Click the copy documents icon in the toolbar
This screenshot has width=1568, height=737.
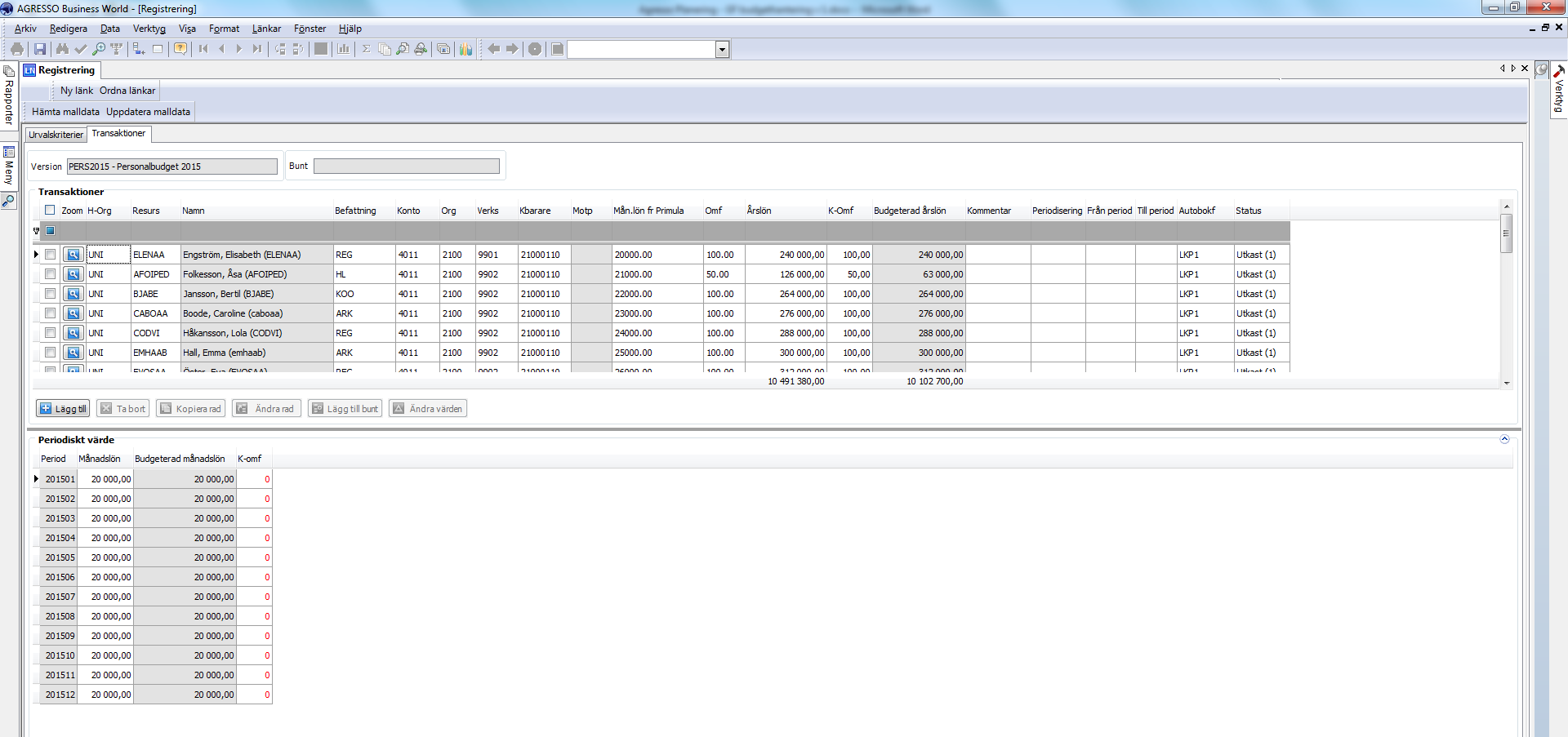pos(385,49)
